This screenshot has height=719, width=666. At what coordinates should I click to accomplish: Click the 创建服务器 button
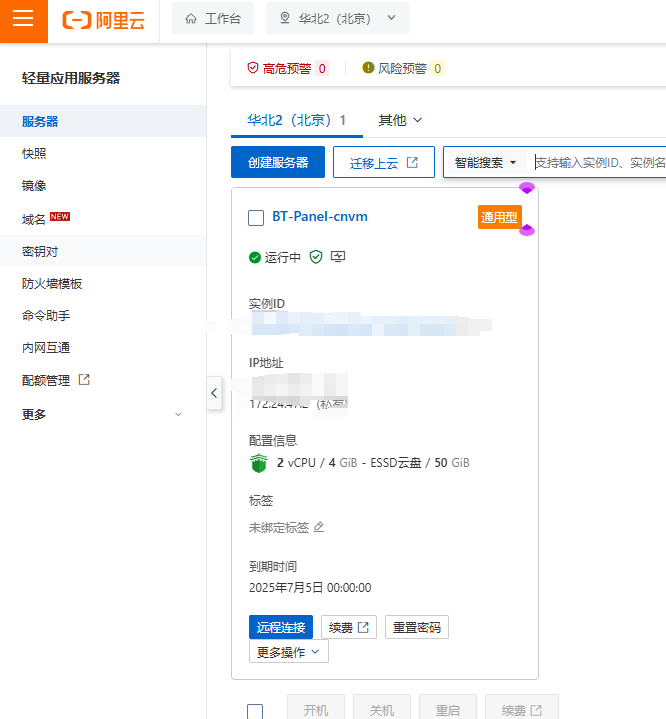[x=278, y=162]
